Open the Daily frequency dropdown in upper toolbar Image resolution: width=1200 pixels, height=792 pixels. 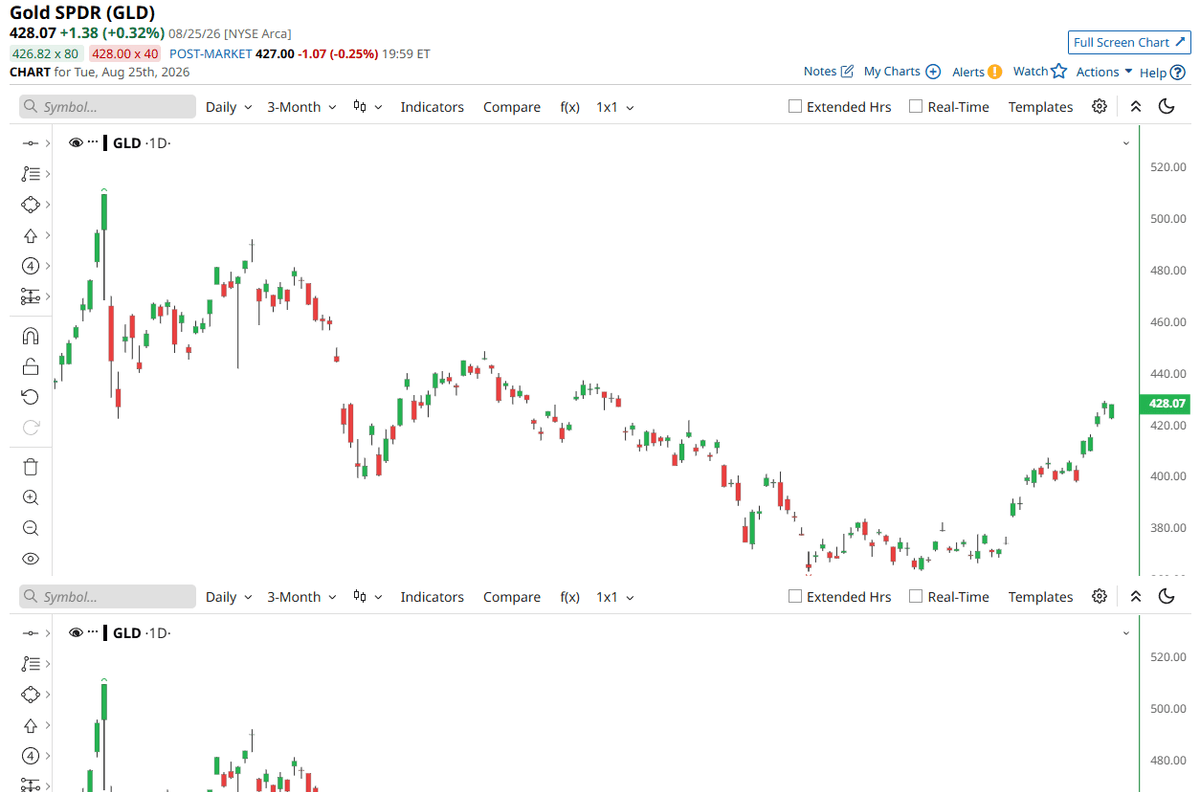(229, 107)
